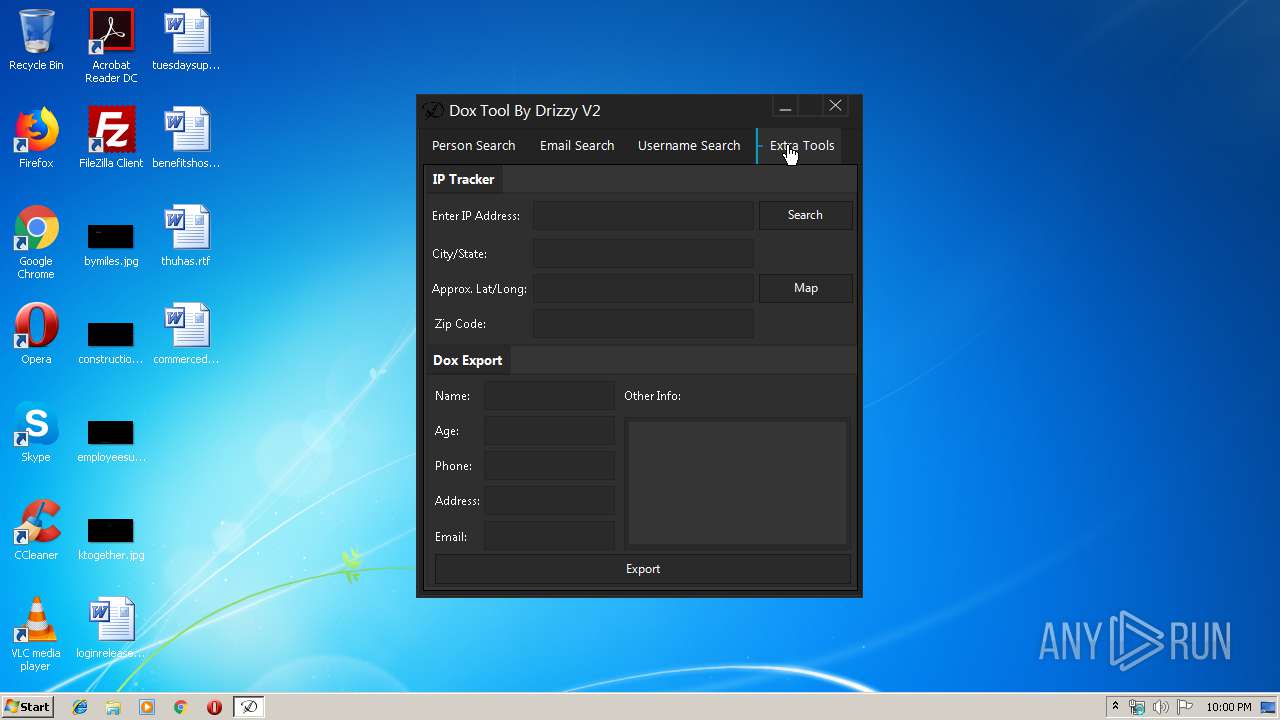Switch to Username Search tab
The image size is (1280, 720).
689,146
